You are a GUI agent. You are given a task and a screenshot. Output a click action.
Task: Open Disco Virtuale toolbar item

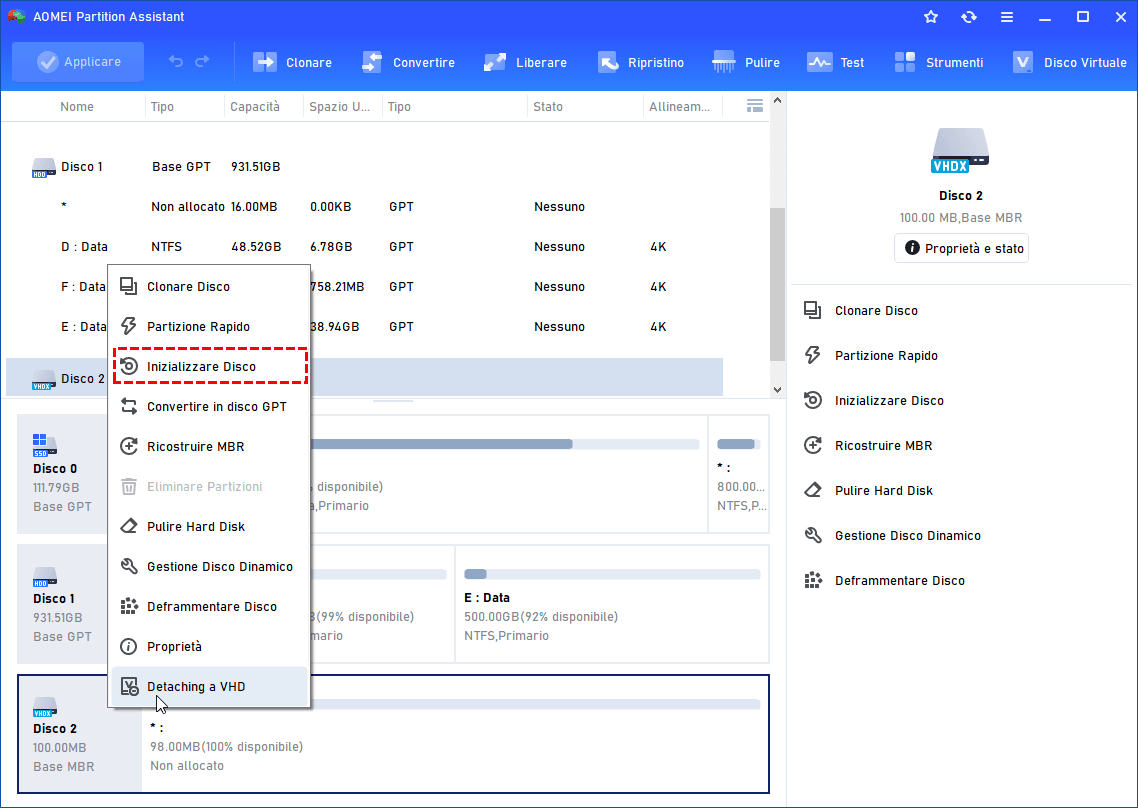click(x=1070, y=62)
